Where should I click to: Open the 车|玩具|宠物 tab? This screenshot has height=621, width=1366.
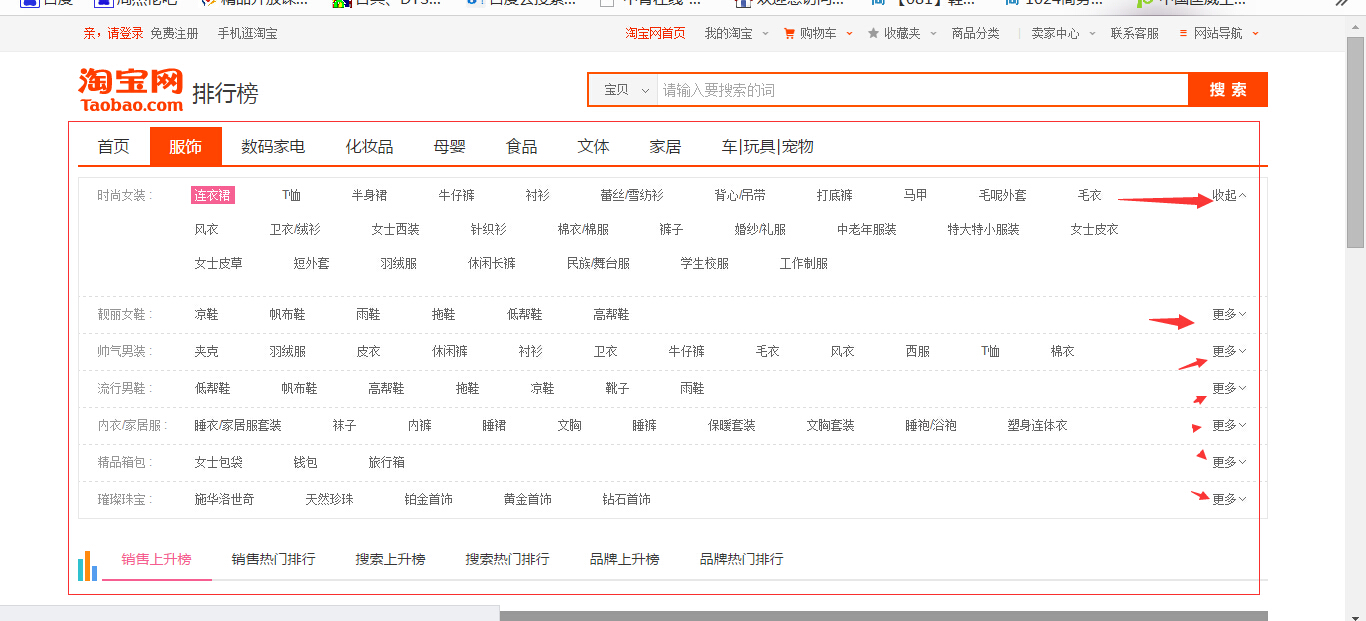tap(767, 147)
